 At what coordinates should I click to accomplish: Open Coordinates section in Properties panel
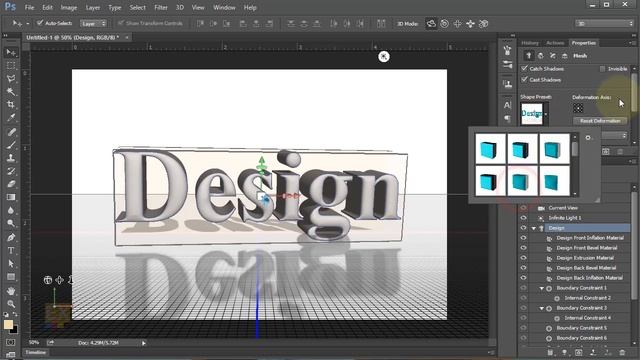pos(564,56)
